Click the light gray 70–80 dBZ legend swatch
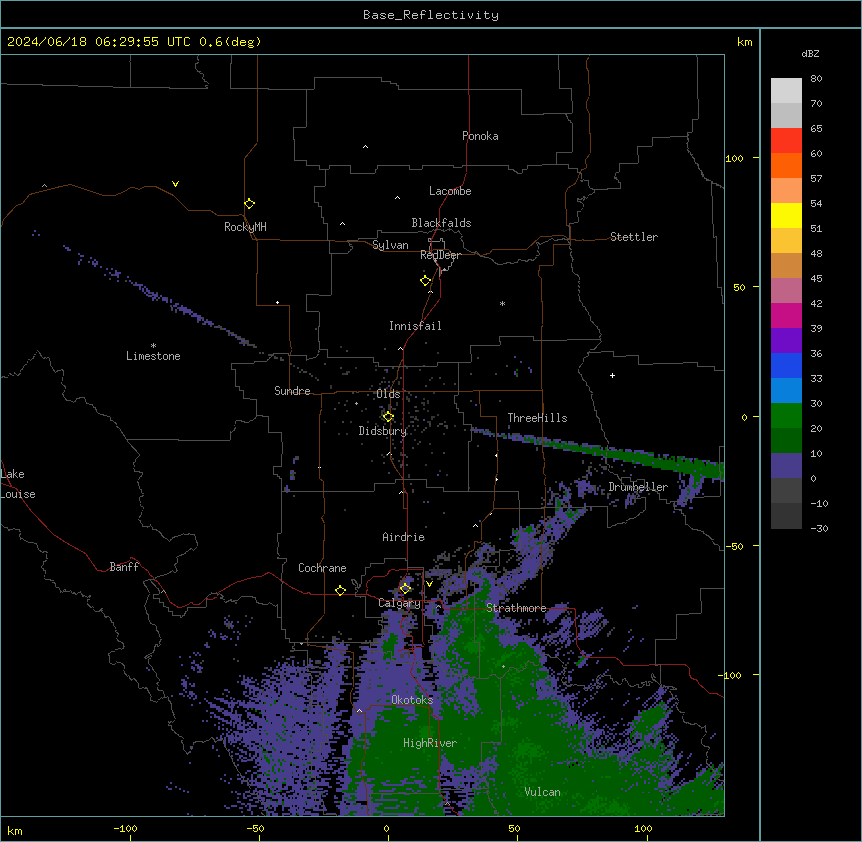The width and height of the screenshot is (862, 842). (786, 91)
